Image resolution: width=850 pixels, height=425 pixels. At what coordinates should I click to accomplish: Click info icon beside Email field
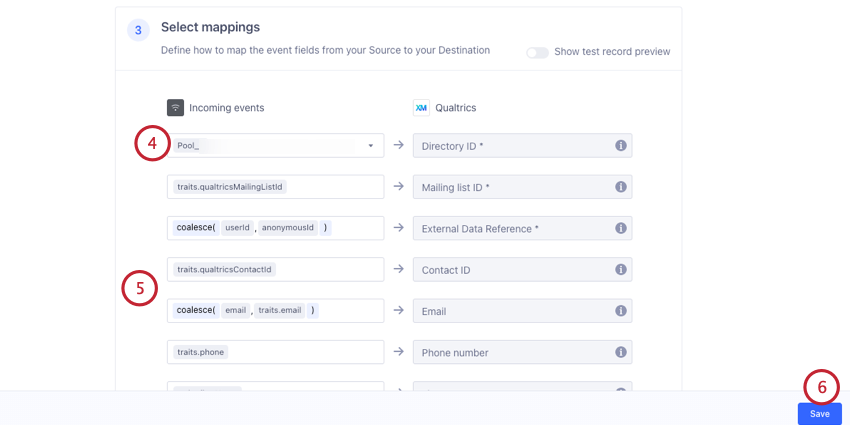click(x=620, y=311)
